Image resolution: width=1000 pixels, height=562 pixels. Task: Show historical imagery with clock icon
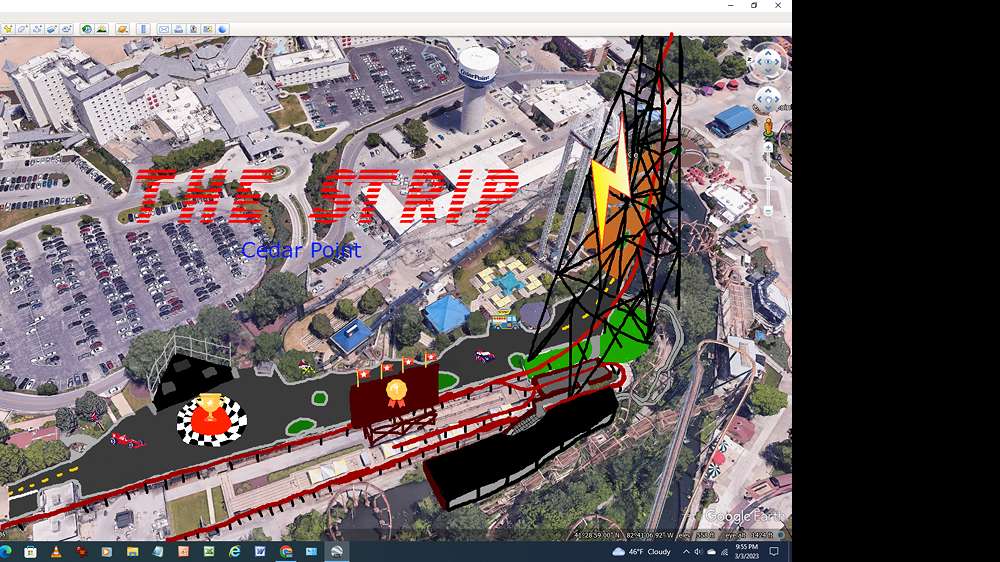tap(86, 29)
